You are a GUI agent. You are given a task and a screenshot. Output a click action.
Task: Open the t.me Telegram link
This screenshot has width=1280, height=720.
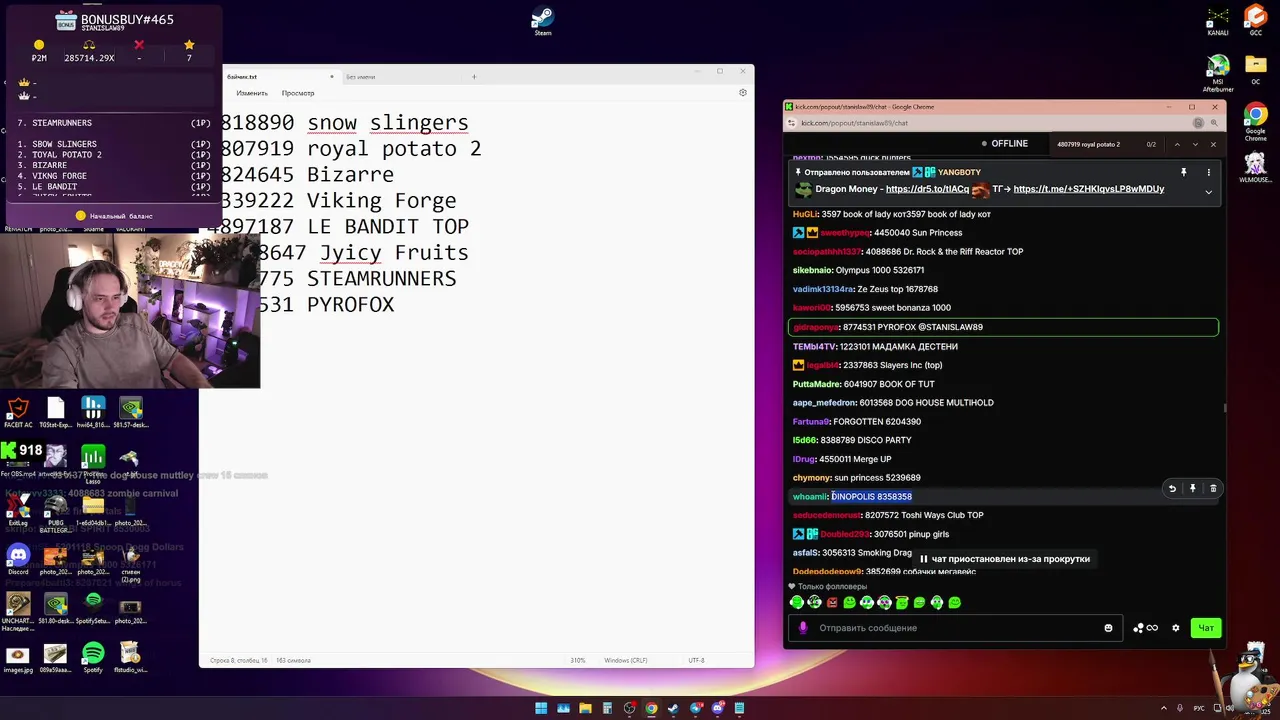(x=1089, y=189)
